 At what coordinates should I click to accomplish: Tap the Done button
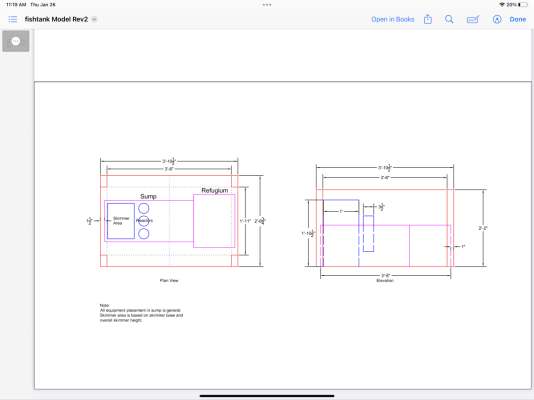518,19
